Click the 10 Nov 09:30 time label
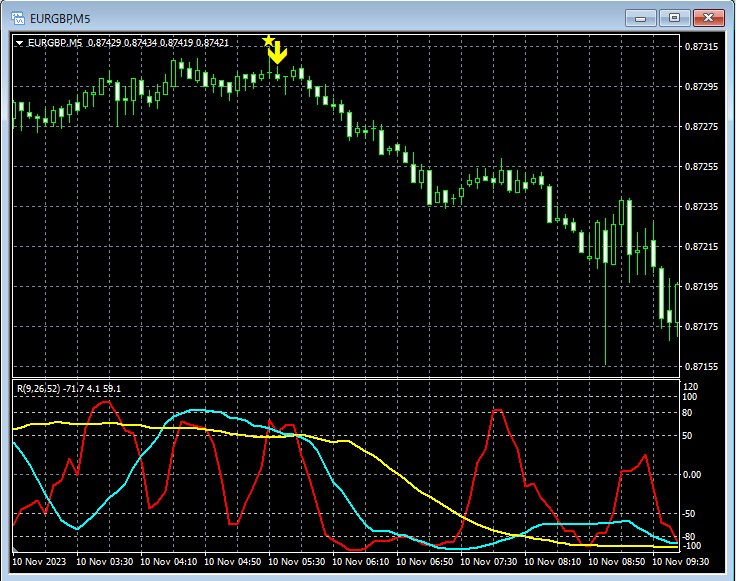This screenshot has width=737, height=581. pyautogui.click(x=681, y=561)
